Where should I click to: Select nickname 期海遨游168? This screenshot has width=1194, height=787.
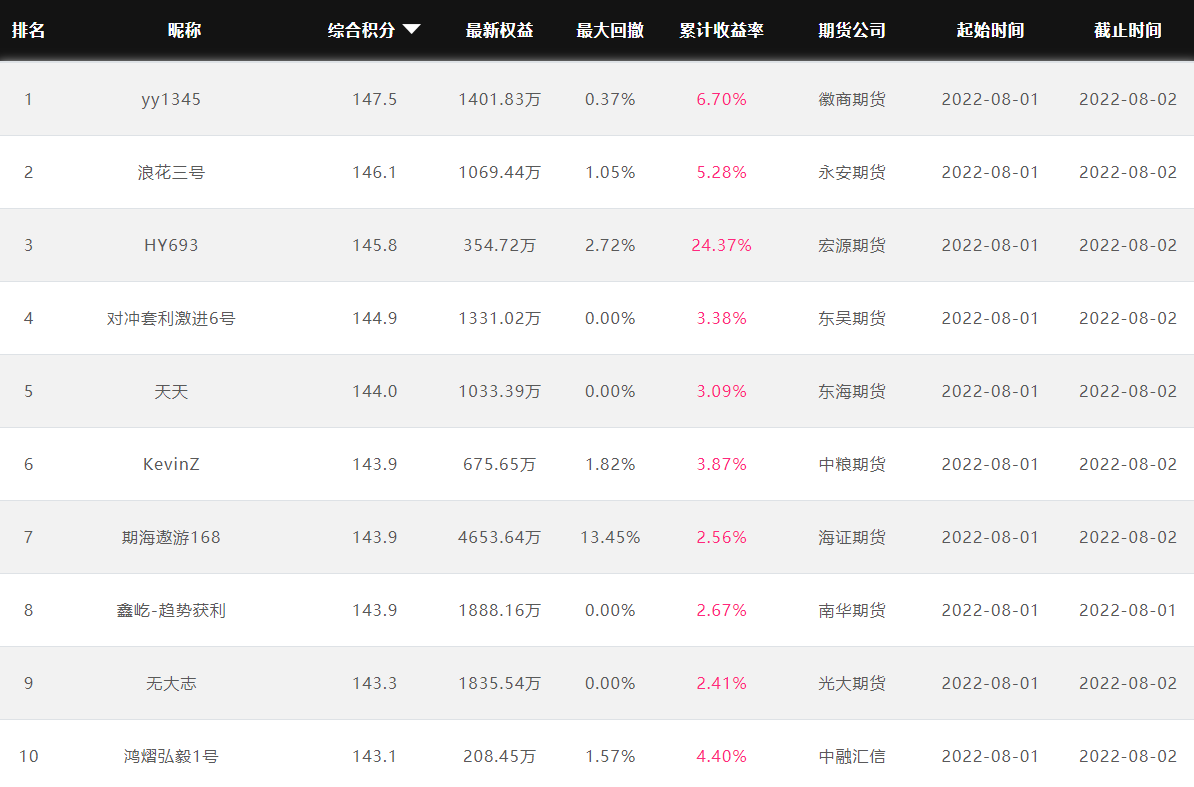click(171, 537)
